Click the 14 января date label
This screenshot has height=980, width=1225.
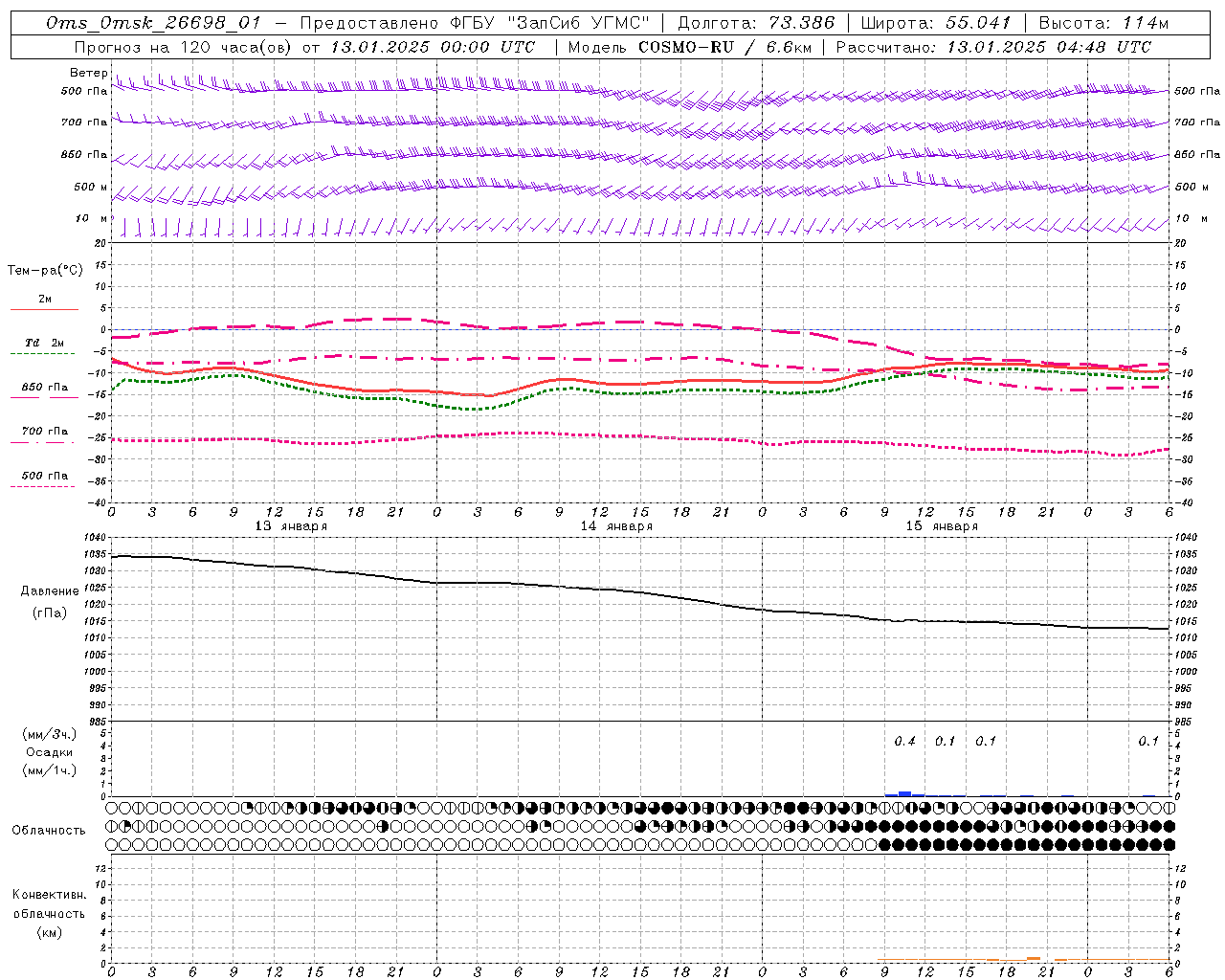(x=616, y=526)
